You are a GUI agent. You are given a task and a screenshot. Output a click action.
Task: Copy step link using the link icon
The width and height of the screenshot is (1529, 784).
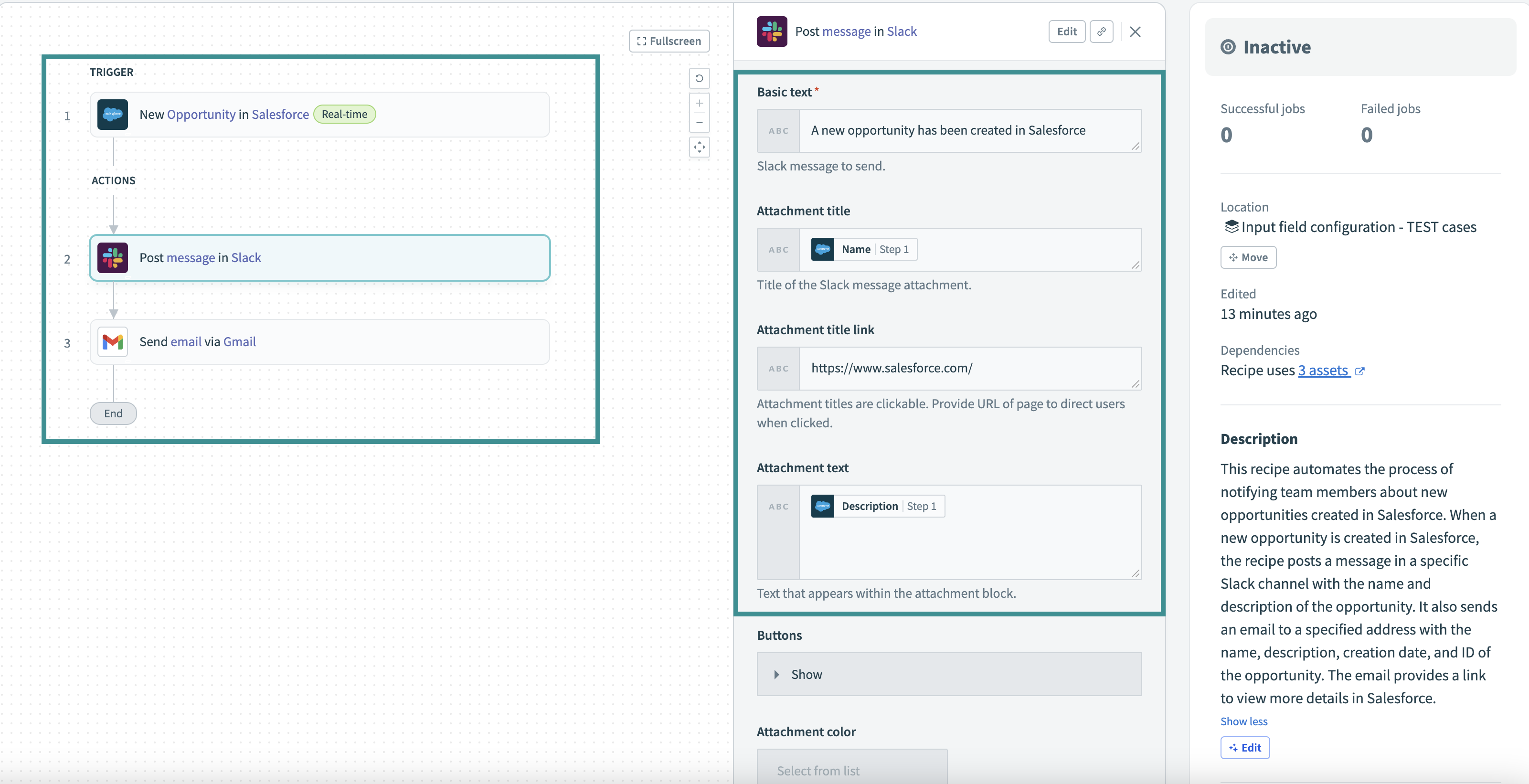pyautogui.click(x=1101, y=32)
